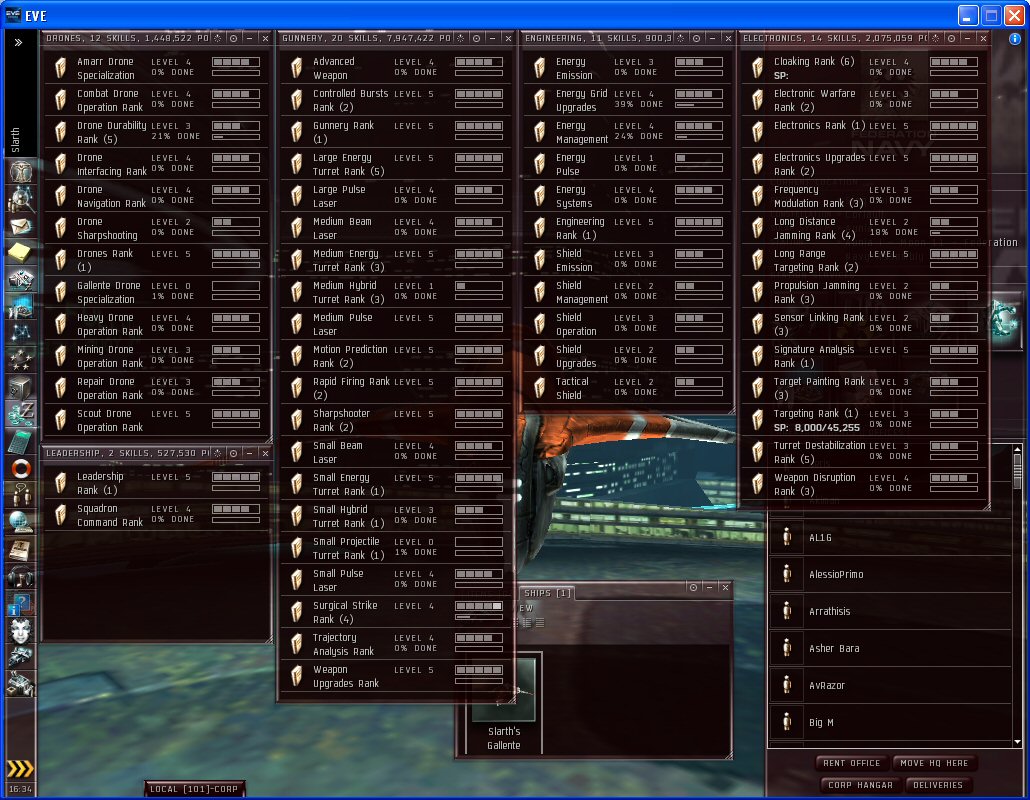Image resolution: width=1030 pixels, height=800 pixels.
Task: Toggle the starburst icon in Leadership window header
Action: click(217, 453)
